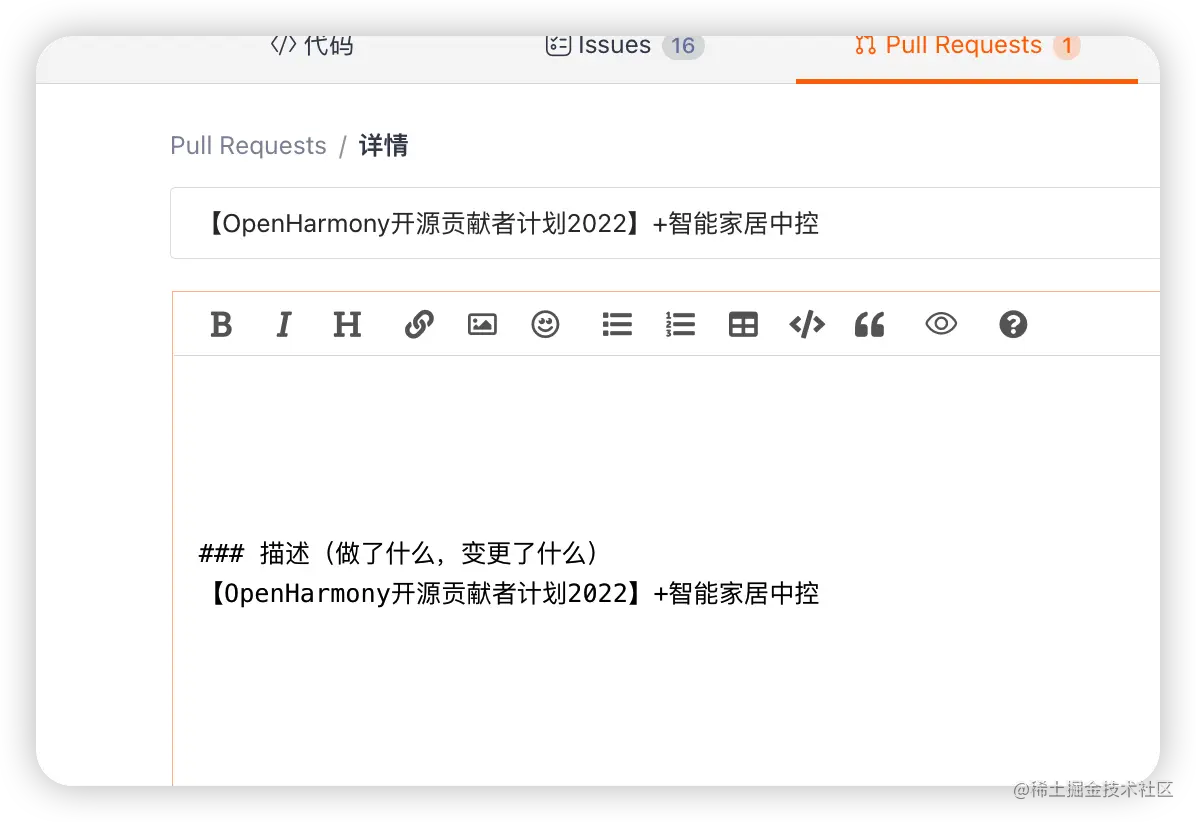Insert a heading with the H button
Viewport: 1196px width, 822px height.
click(x=347, y=325)
